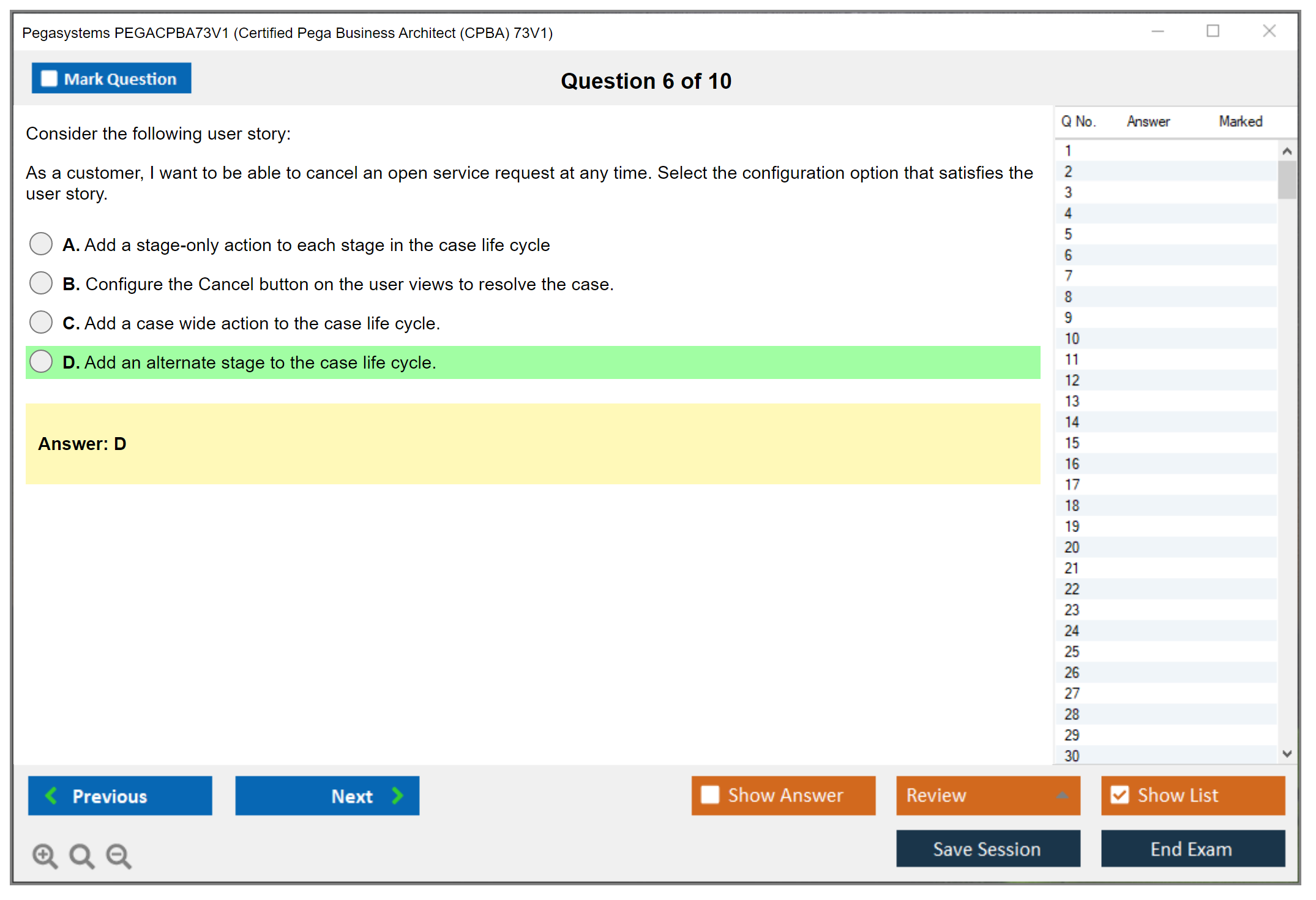Click the zoom out magnifier icon
This screenshot has width=1316, height=900.
[119, 855]
